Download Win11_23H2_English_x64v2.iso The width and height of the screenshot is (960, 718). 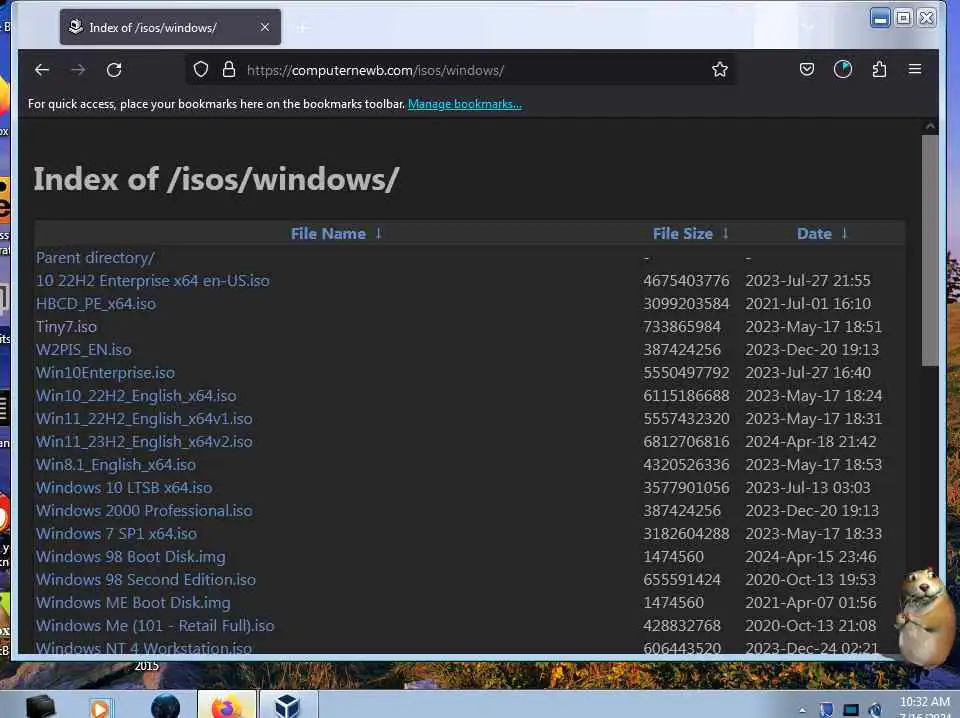pos(144,442)
